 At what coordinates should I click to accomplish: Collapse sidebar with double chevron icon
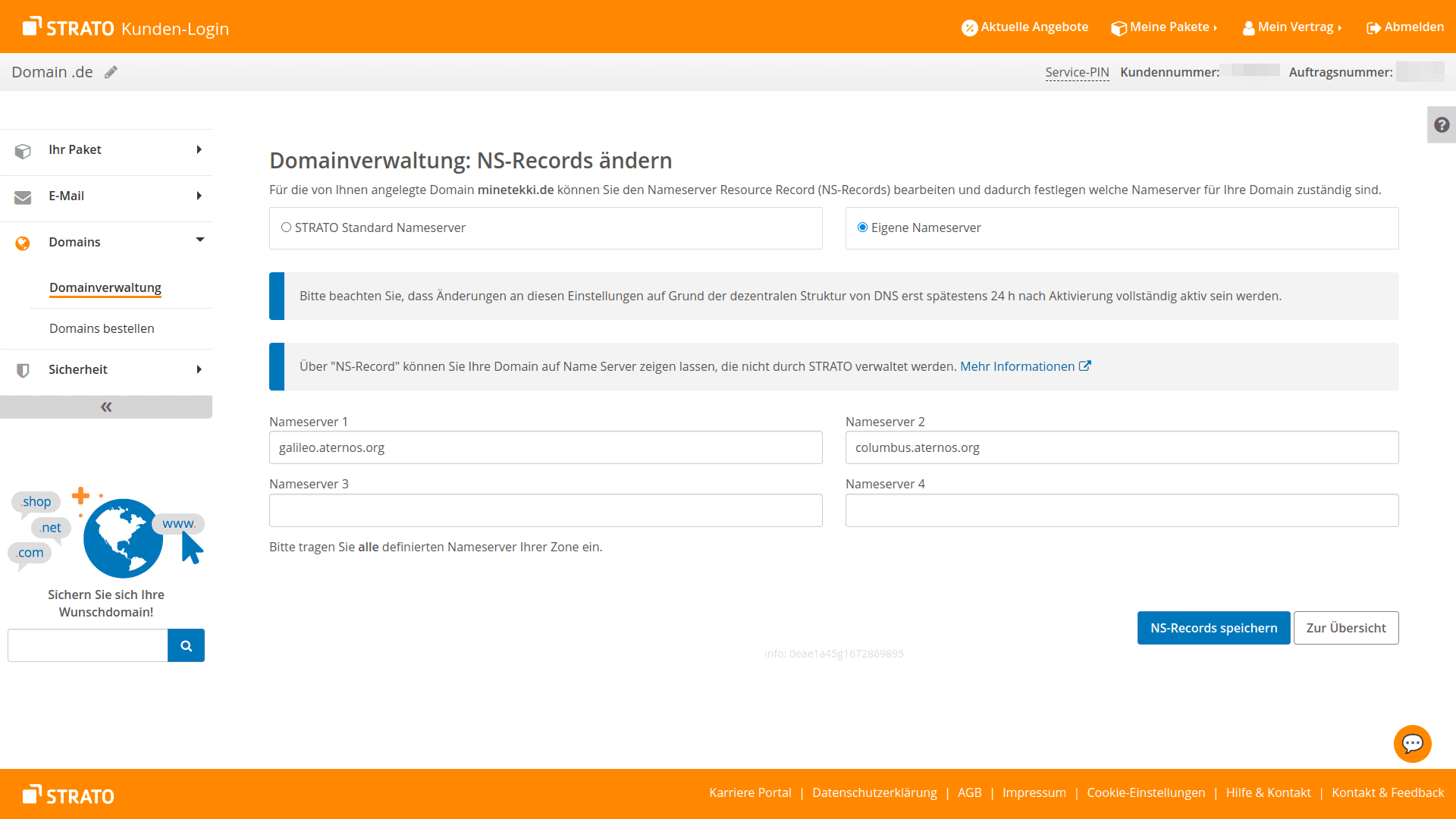point(106,407)
